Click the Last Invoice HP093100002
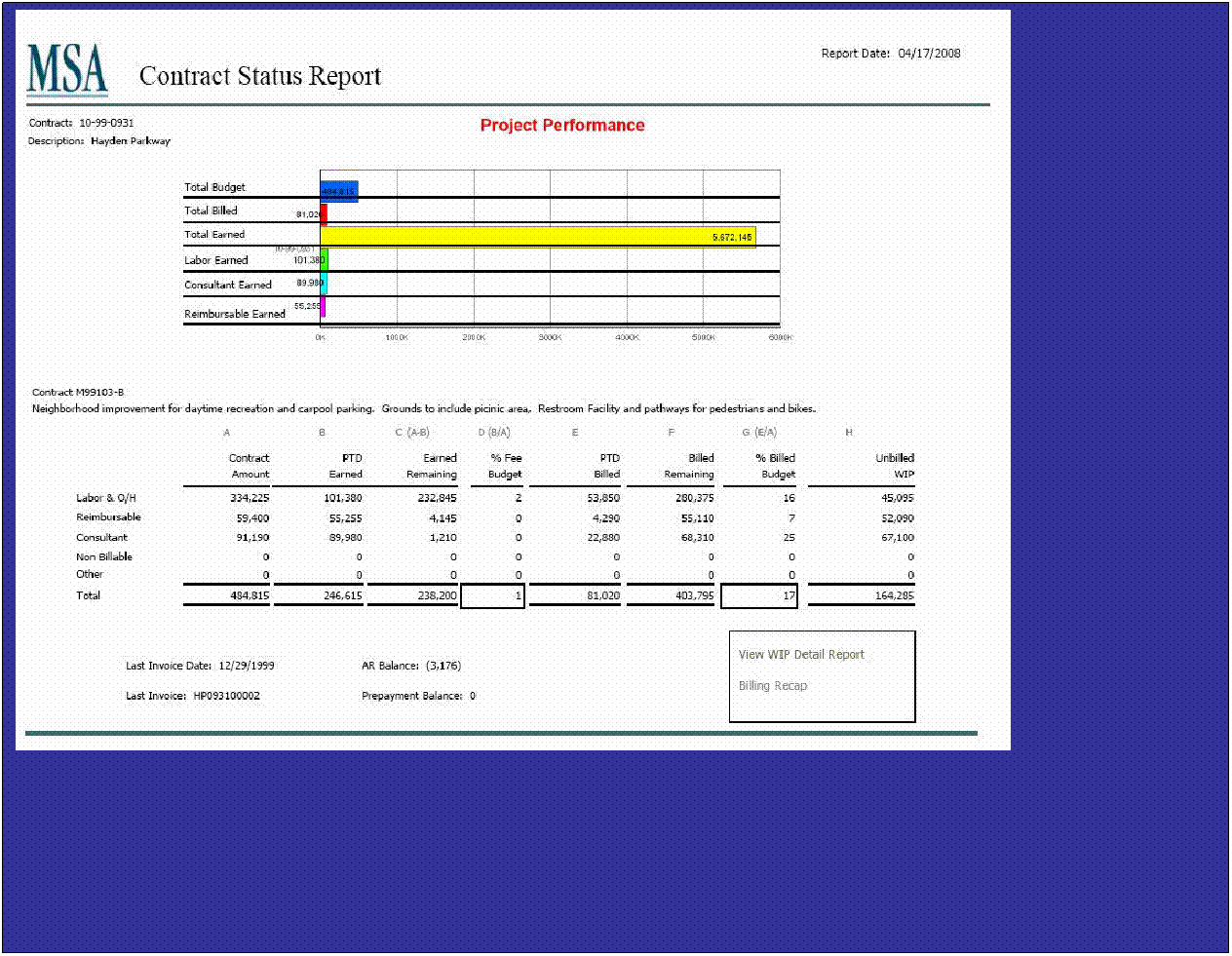The width and height of the screenshot is (1232, 956). [226, 696]
